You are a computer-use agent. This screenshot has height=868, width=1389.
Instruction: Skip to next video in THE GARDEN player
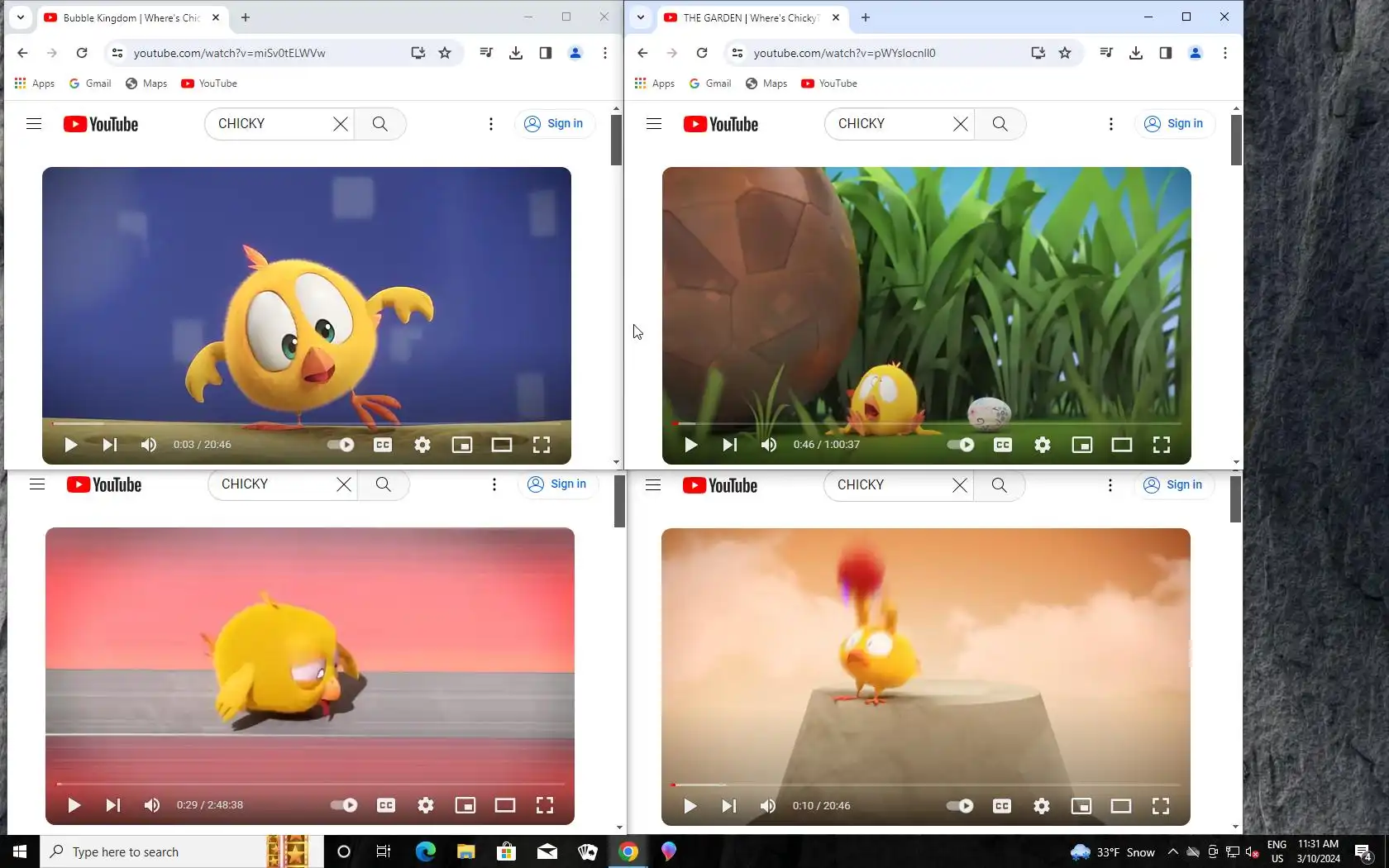pyautogui.click(x=730, y=445)
